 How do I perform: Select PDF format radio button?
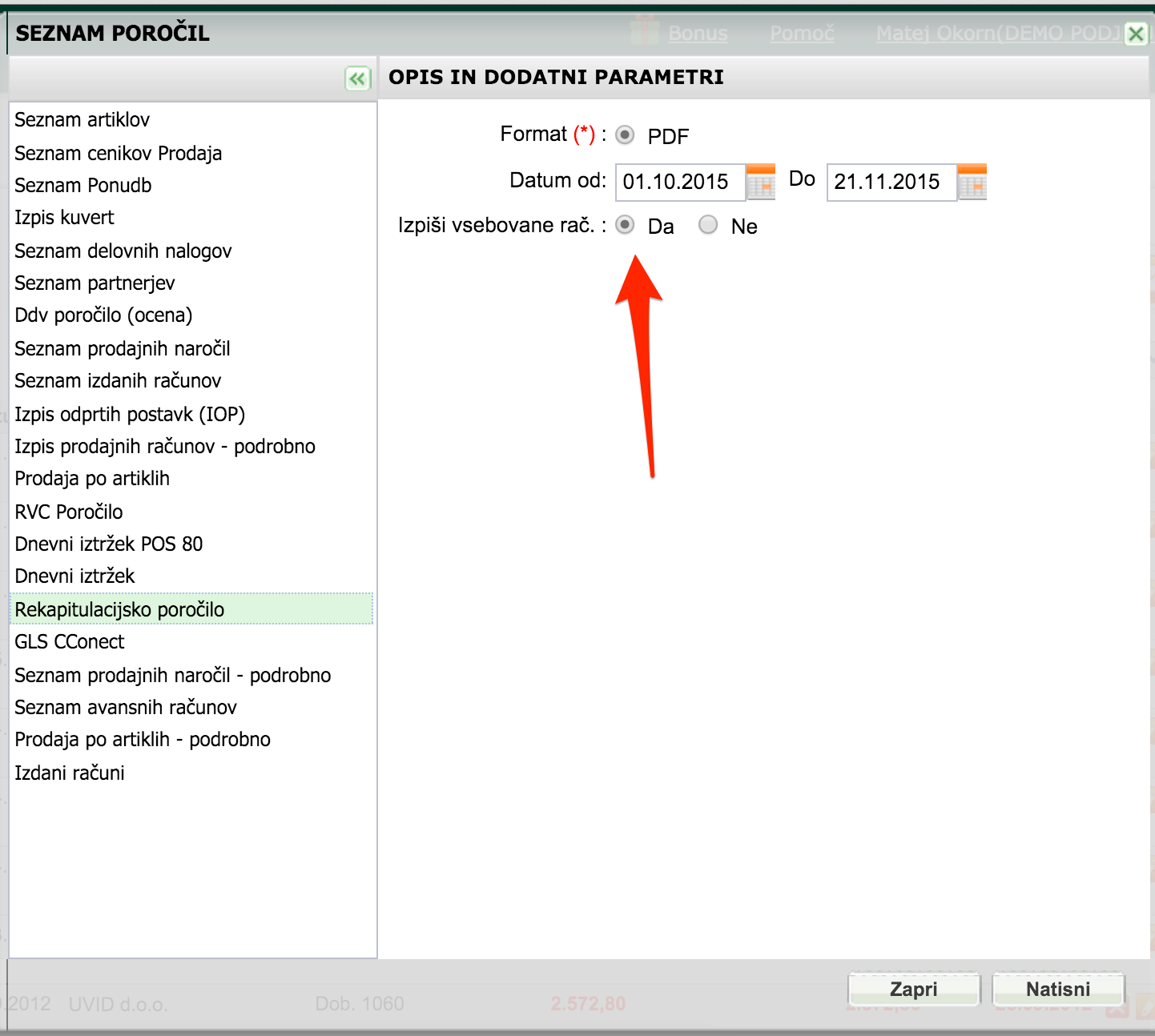625,135
